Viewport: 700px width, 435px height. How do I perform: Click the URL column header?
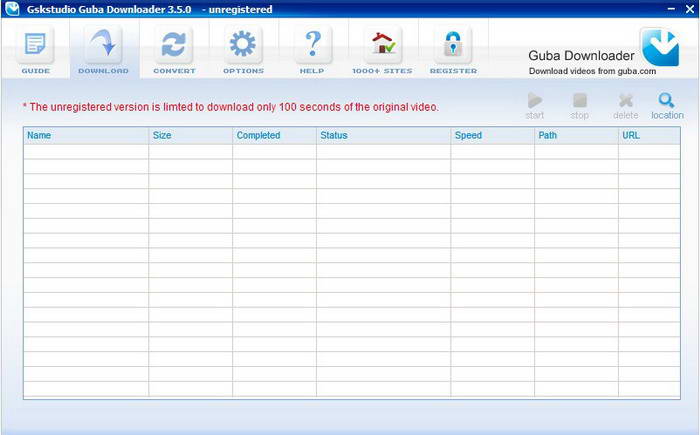point(649,135)
